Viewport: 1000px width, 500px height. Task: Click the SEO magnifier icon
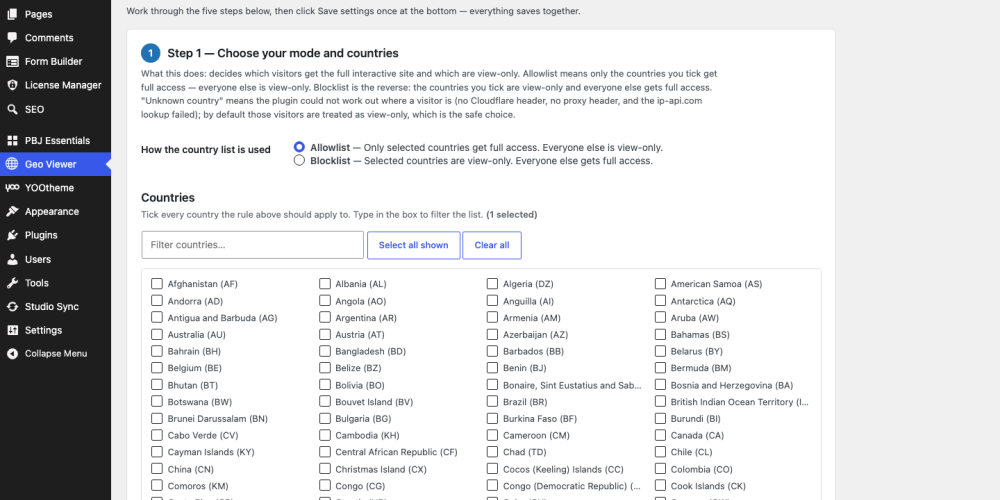pyautogui.click(x=12, y=109)
